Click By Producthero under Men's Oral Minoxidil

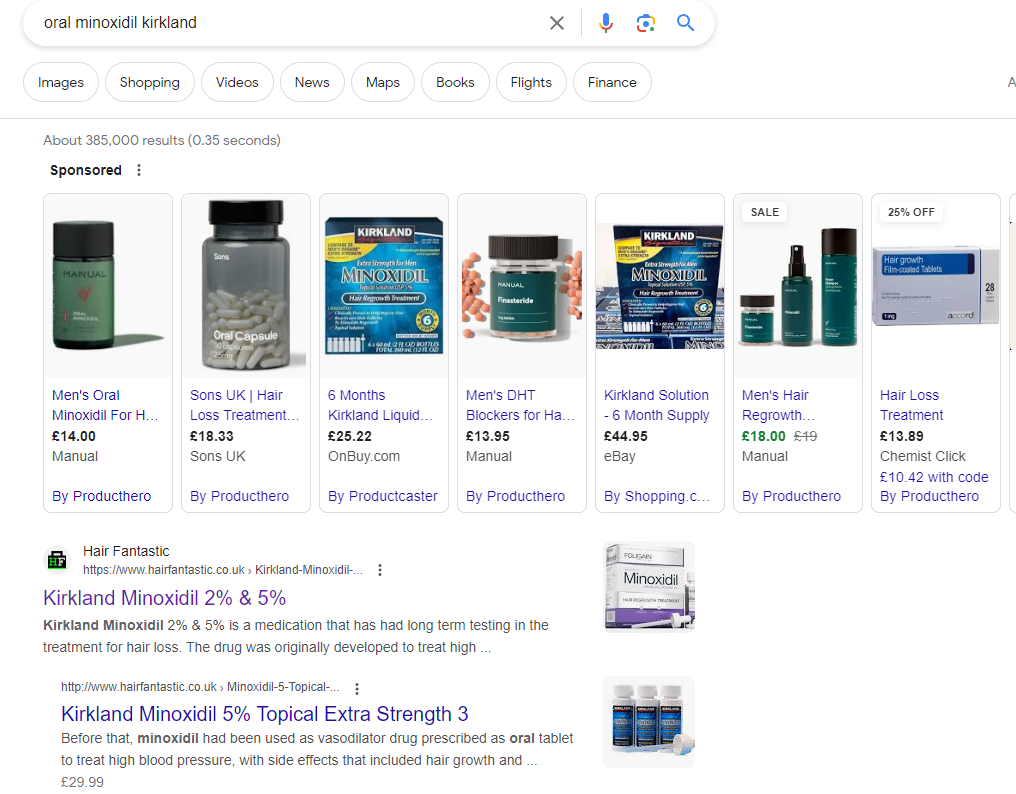pos(101,496)
